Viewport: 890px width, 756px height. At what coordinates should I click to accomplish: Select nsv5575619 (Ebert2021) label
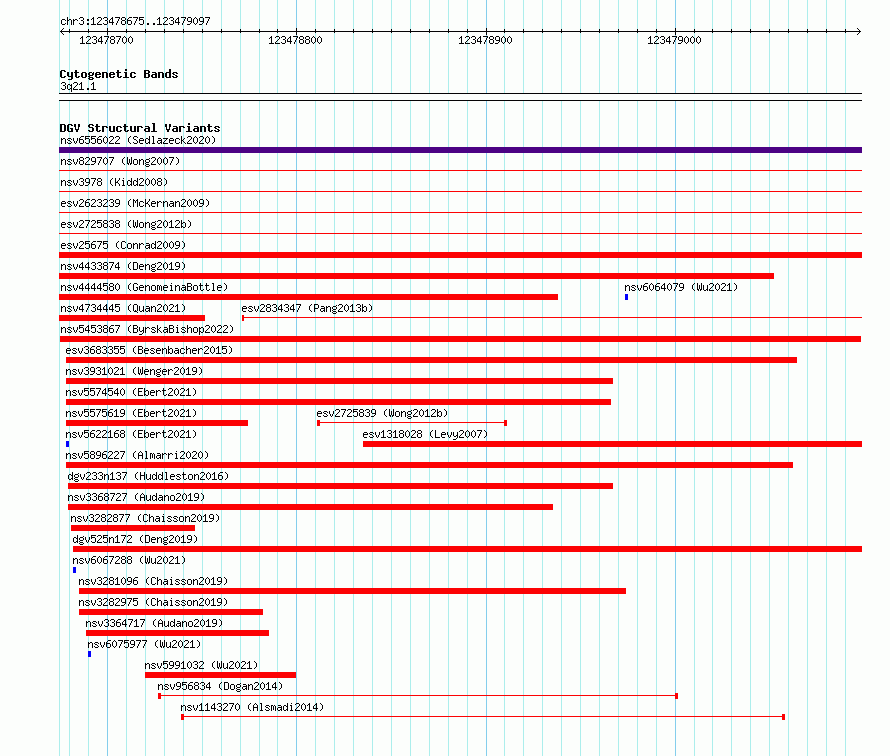131,413
